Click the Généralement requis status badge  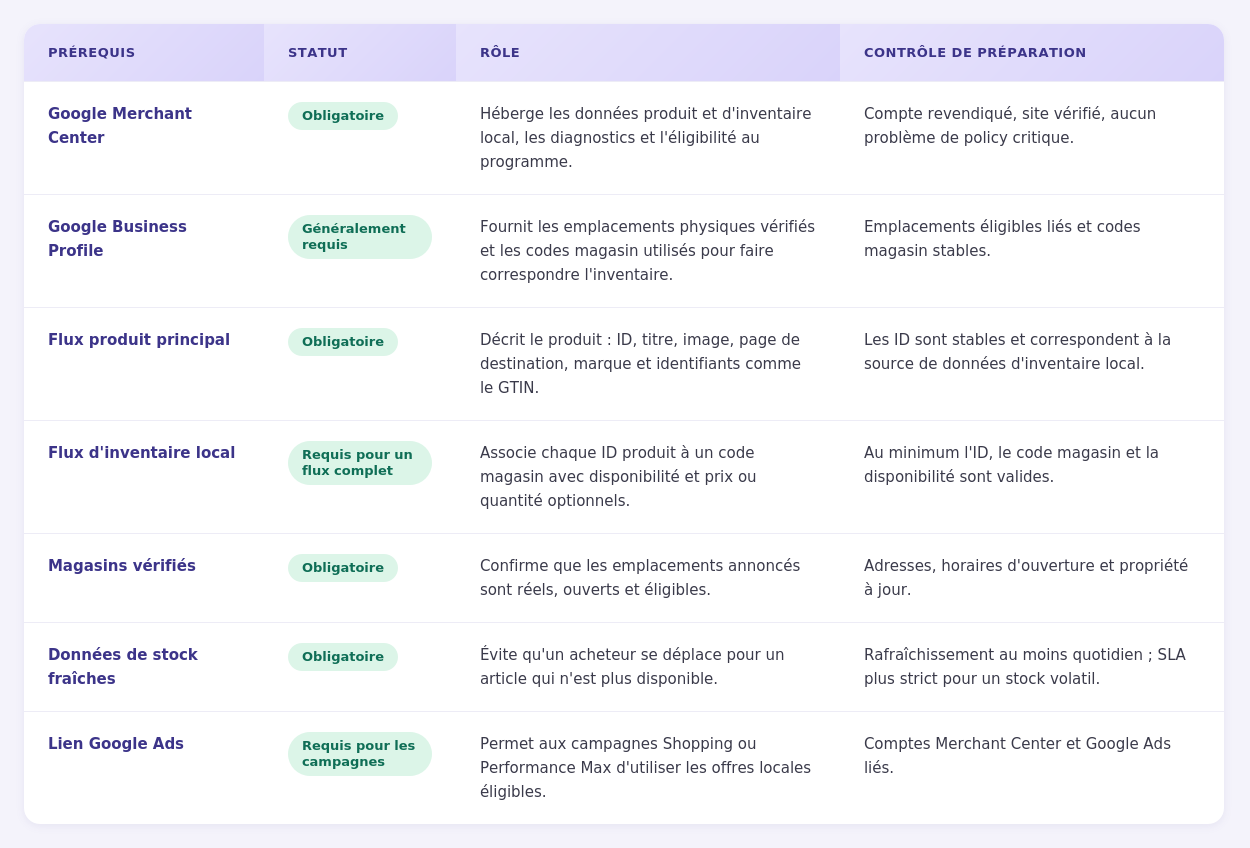(x=360, y=237)
